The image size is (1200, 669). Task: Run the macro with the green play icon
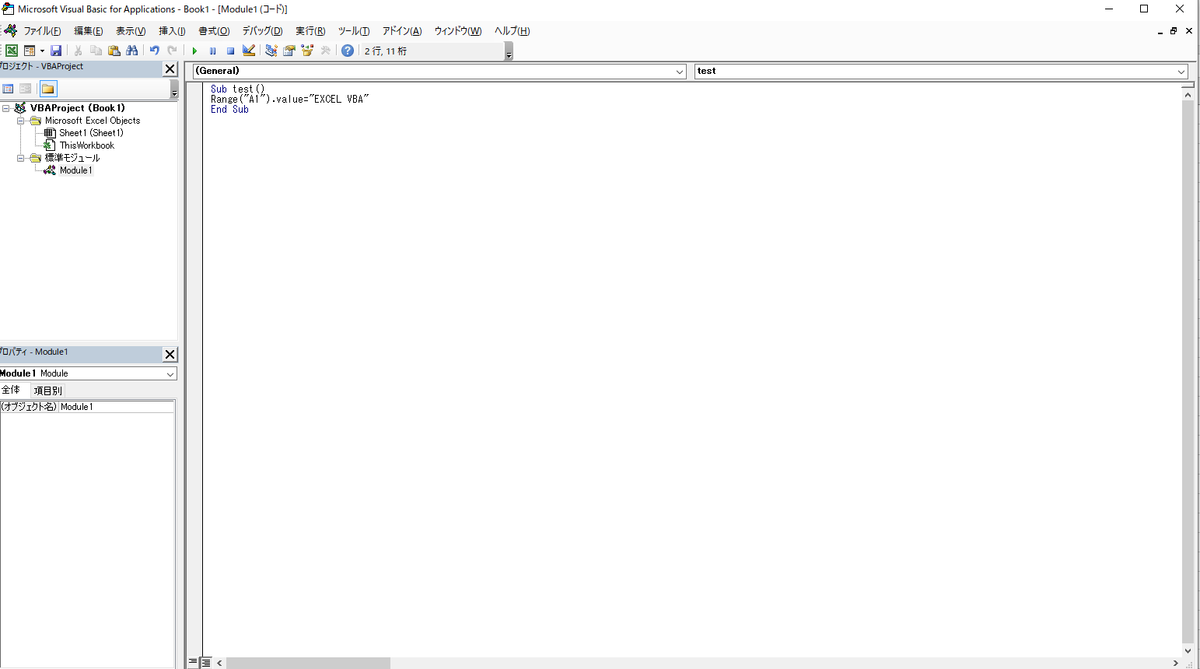point(195,51)
